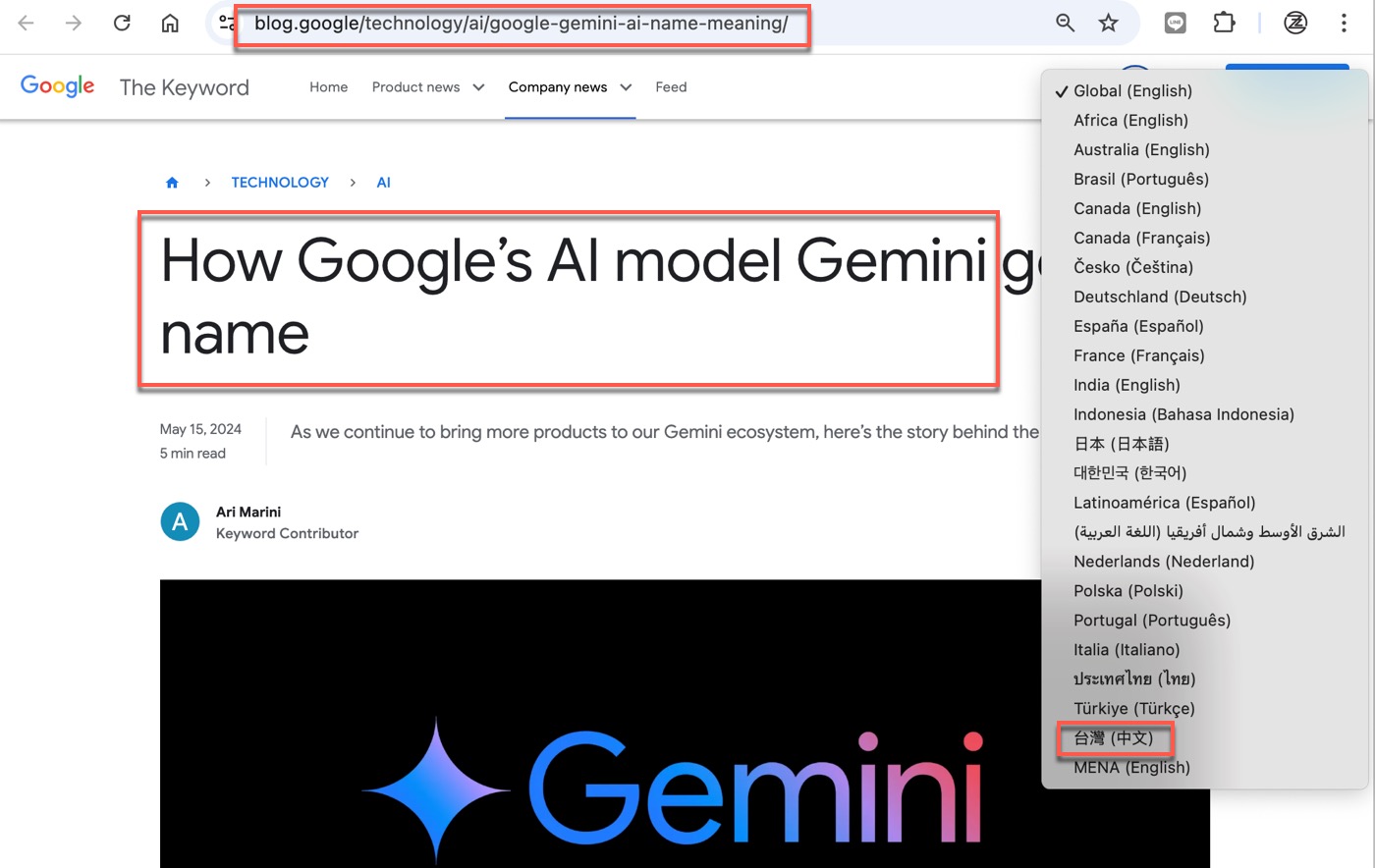Open the TECHNOLOGY breadcrumb link
Screen dimensions: 1375x868
[280, 183]
